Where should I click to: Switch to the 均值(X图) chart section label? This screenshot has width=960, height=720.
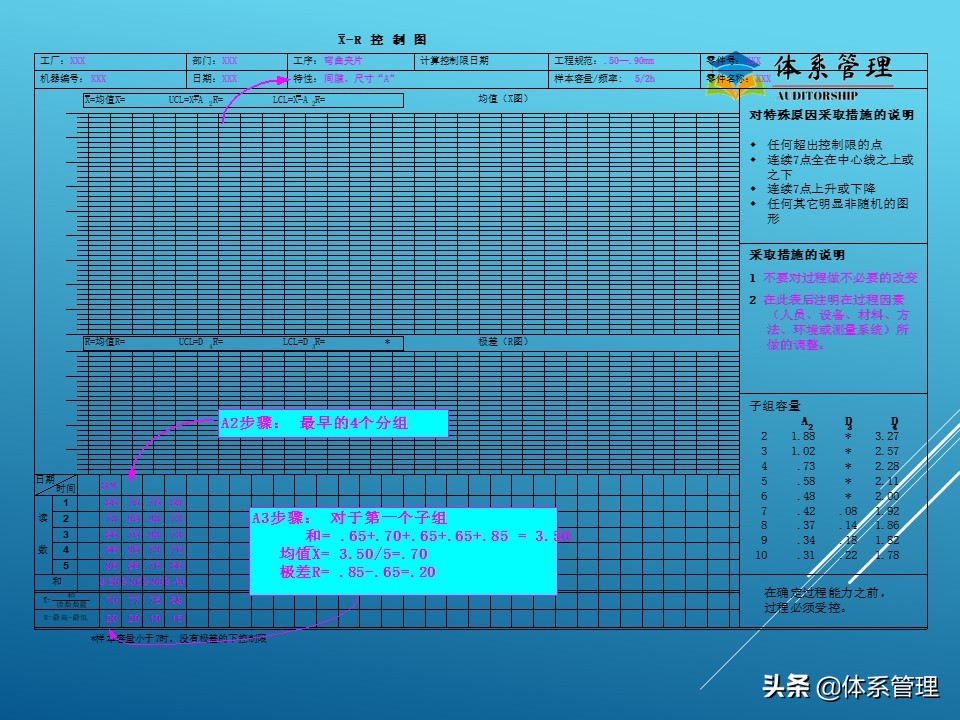[x=503, y=100]
